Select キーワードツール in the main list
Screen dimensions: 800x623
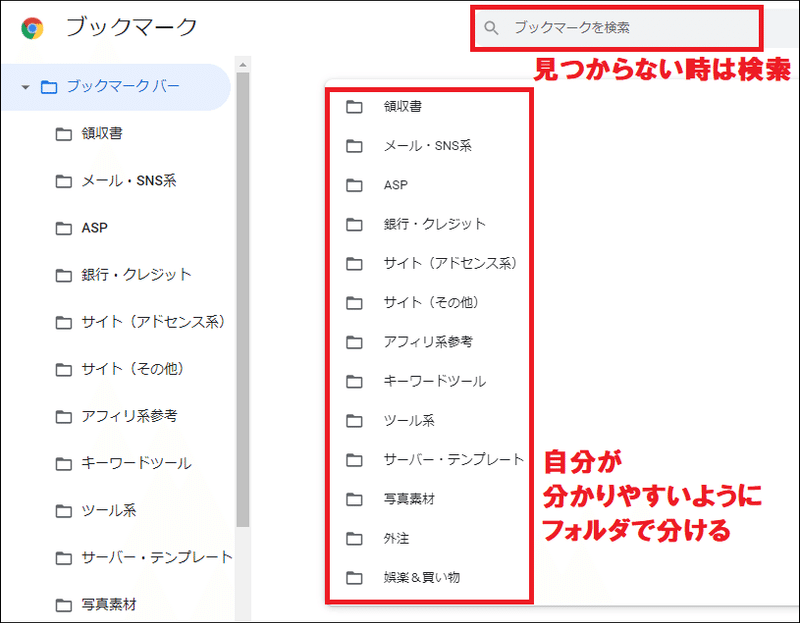[435, 381]
